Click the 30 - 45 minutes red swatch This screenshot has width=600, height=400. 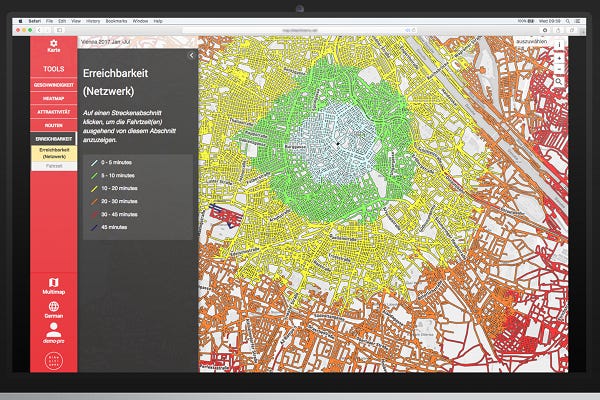pos(94,214)
